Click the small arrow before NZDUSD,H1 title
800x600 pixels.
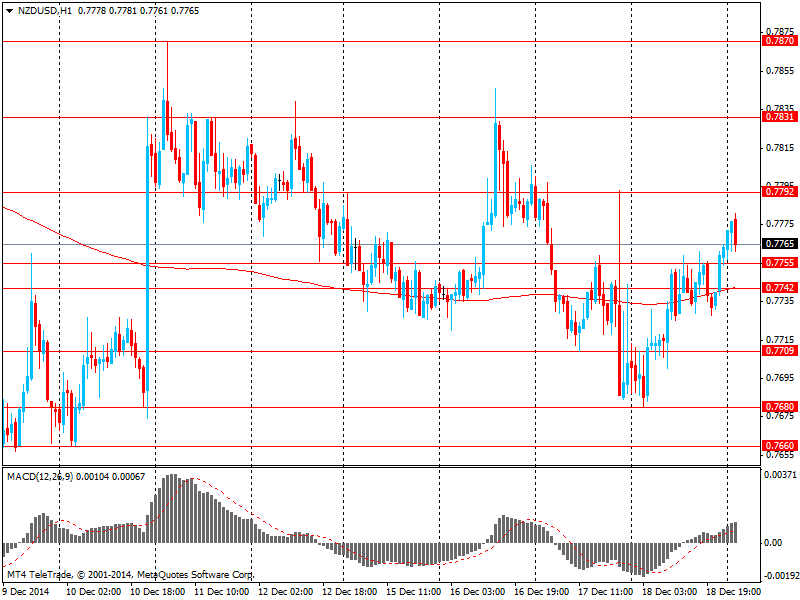[x=9, y=9]
